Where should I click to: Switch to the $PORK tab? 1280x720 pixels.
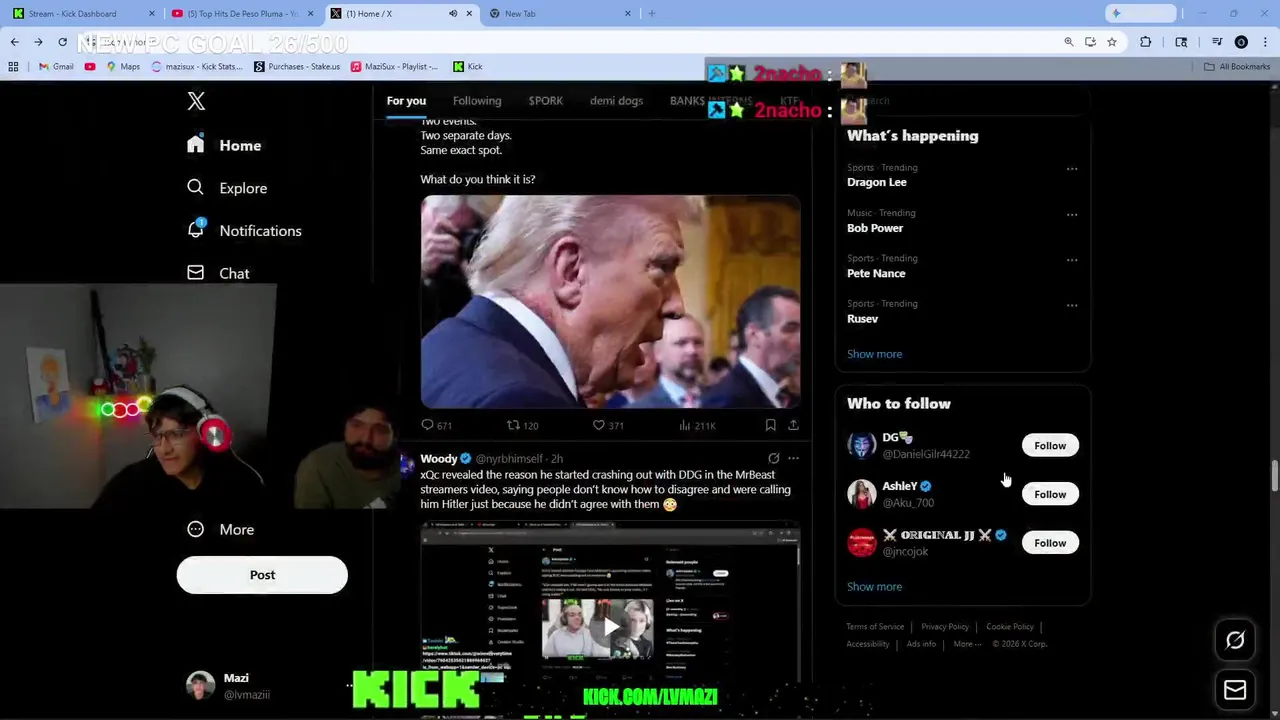tap(546, 100)
